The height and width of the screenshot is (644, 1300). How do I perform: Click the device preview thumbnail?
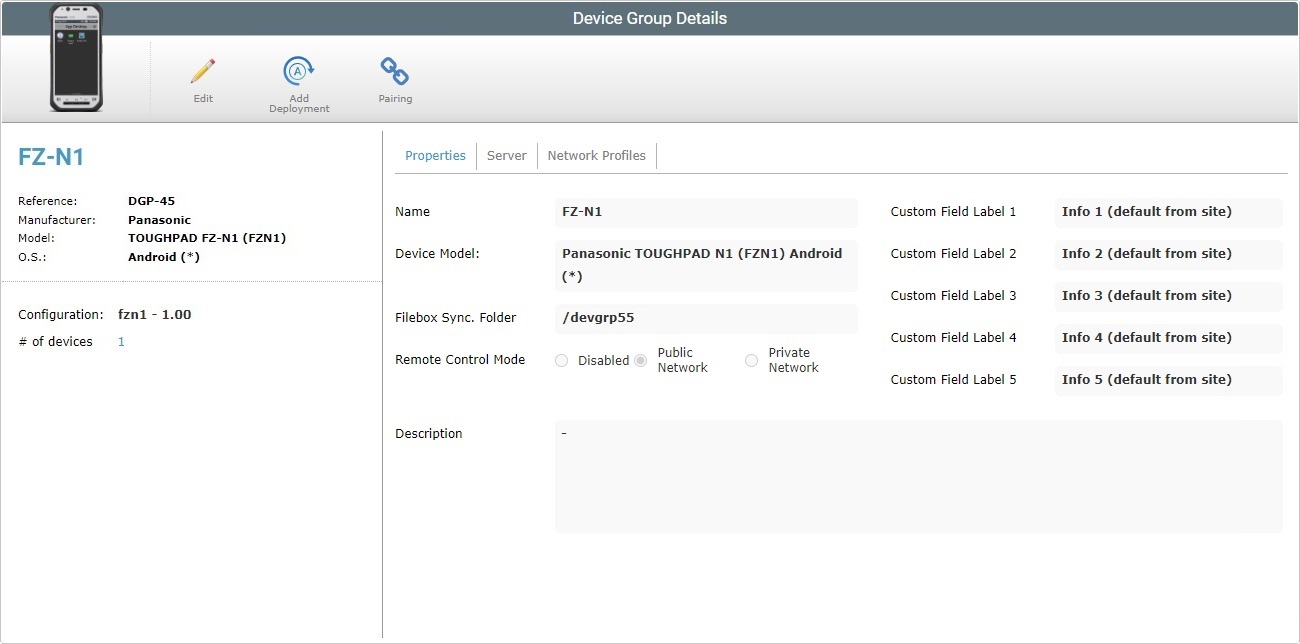pos(76,58)
